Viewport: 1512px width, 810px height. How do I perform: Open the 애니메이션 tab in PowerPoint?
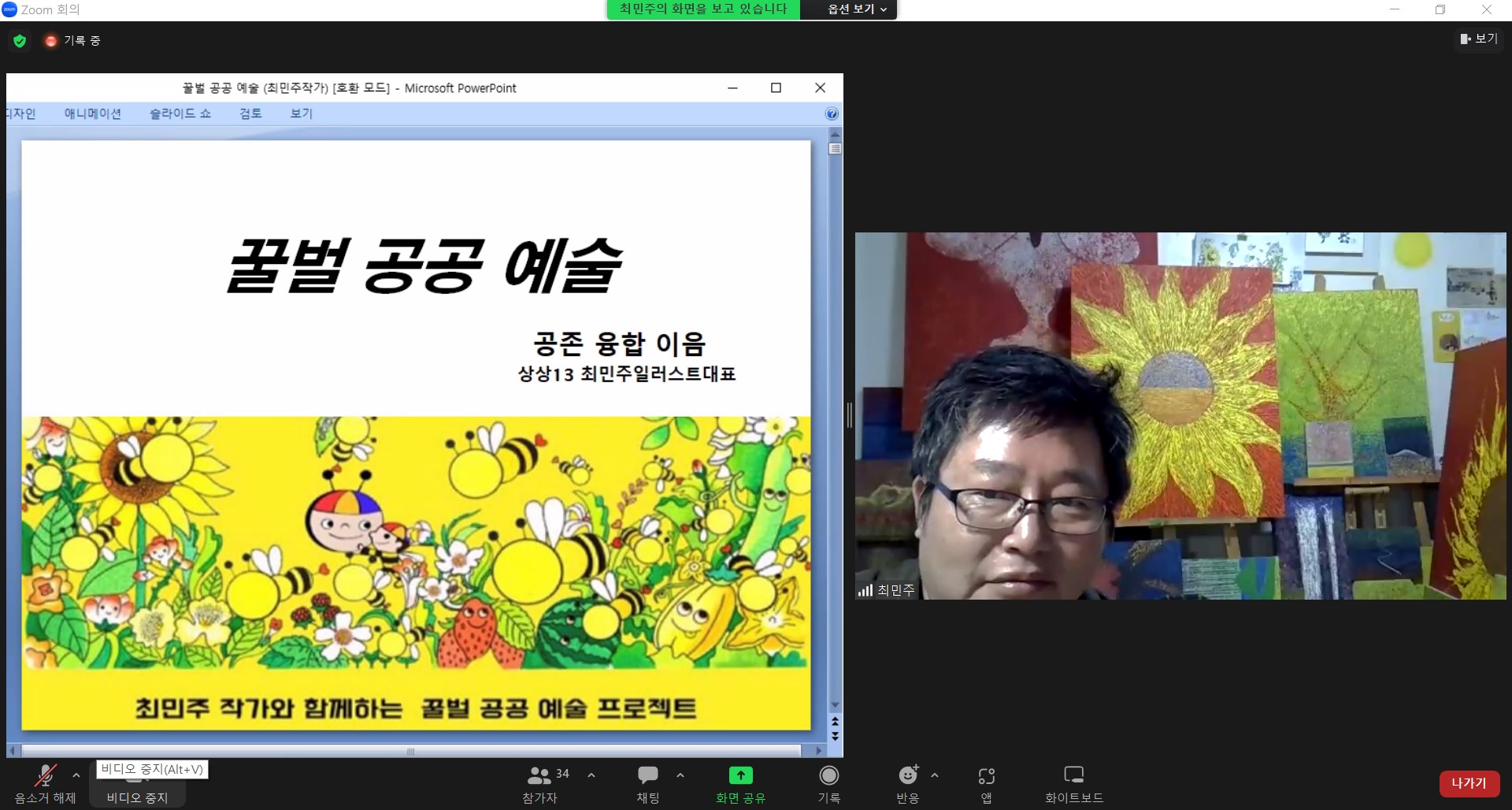93,113
